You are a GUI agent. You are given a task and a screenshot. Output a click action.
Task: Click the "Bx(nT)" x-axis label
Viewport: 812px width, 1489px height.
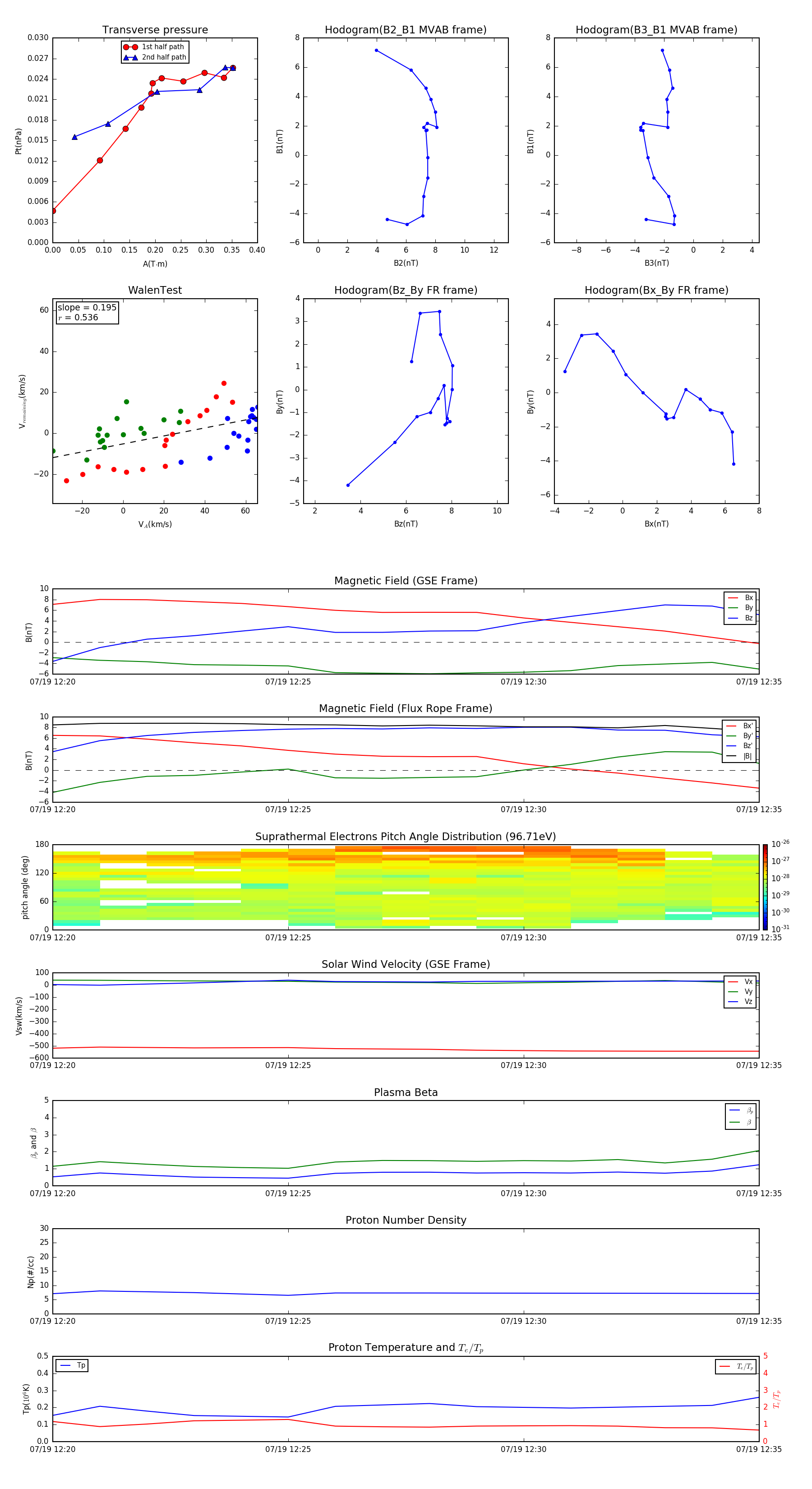(656, 524)
